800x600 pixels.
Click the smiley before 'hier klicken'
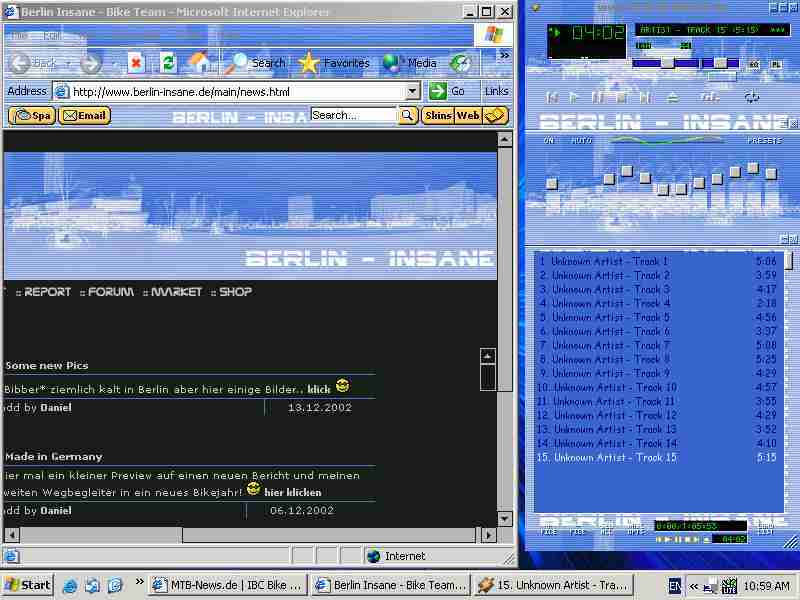pos(253,489)
